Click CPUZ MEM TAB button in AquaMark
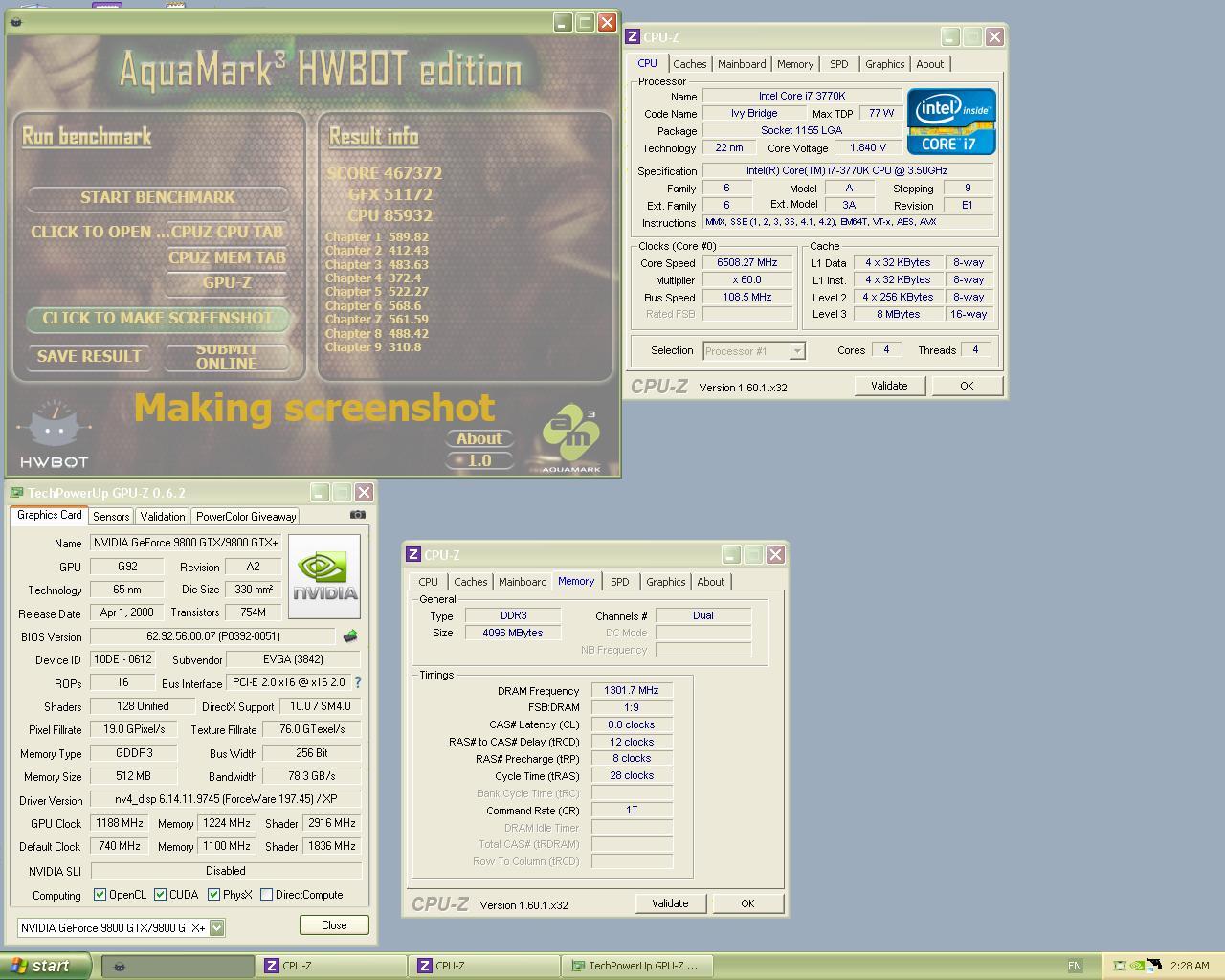 coord(227,257)
